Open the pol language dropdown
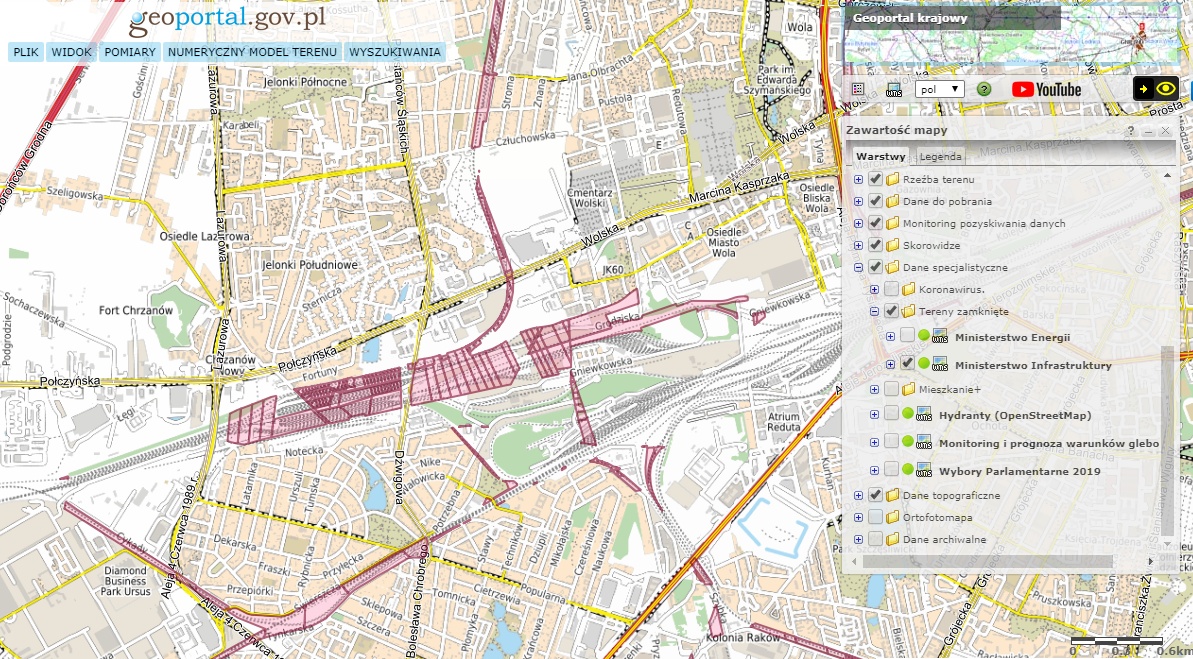The width and height of the screenshot is (1193, 659). [x=940, y=89]
